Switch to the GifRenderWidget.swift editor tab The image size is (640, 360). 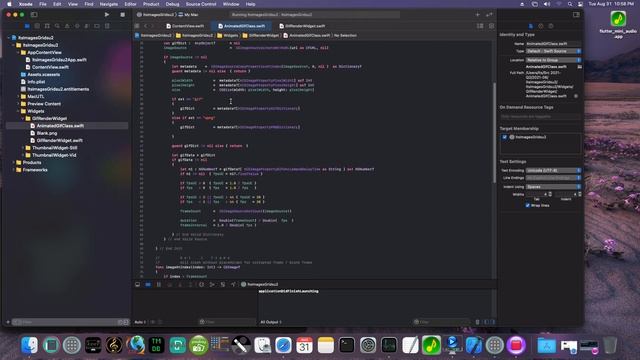[x=302, y=26]
